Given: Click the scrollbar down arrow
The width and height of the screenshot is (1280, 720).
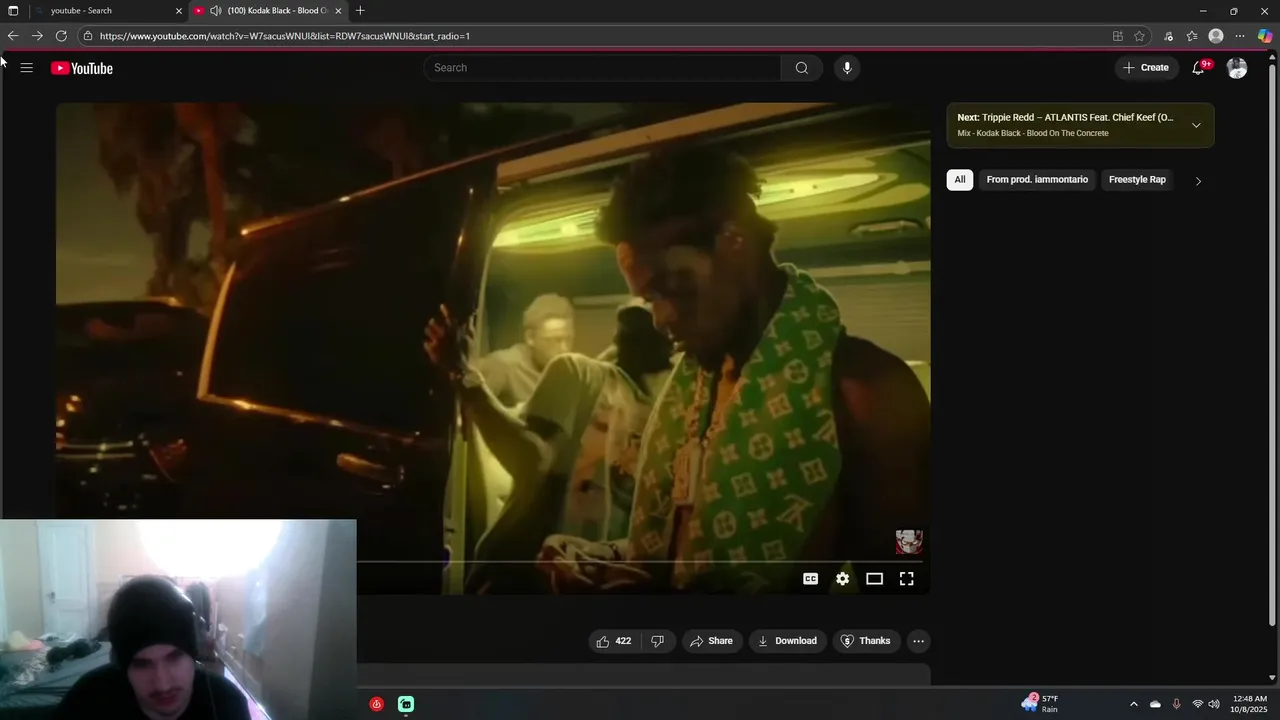Looking at the screenshot, I should 1273,677.
